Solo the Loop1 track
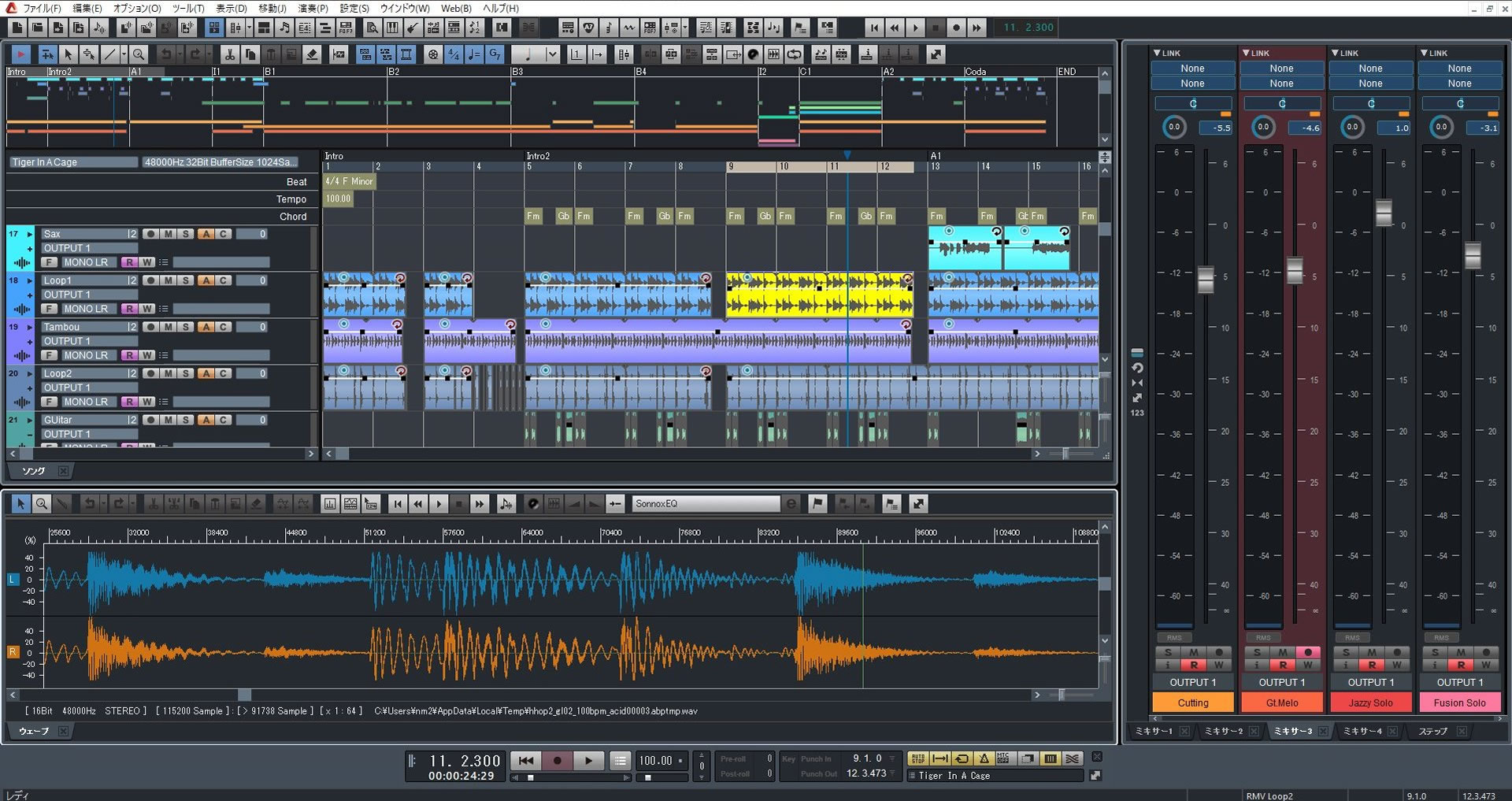 pyautogui.click(x=185, y=280)
